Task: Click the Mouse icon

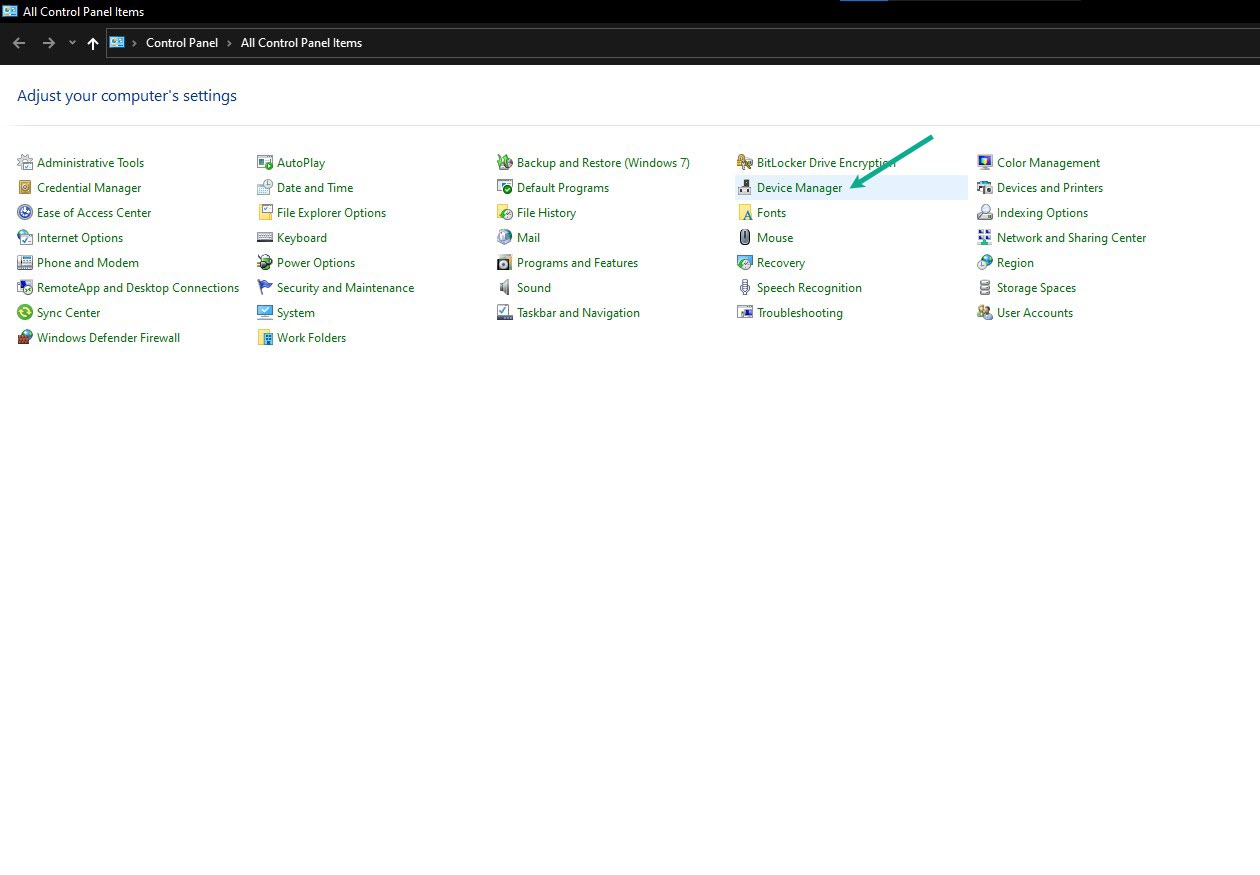Action: (745, 237)
